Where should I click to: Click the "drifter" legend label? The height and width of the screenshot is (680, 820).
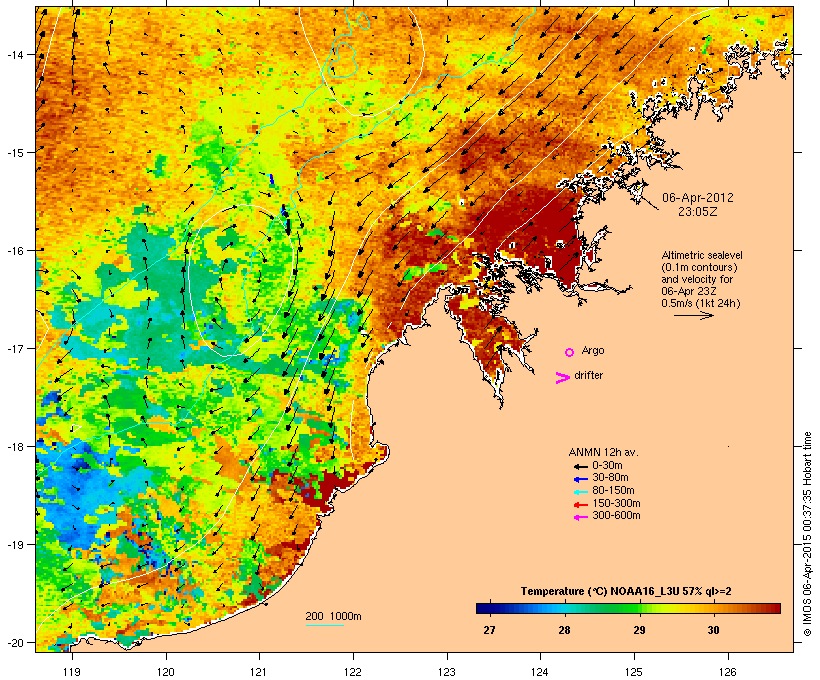(x=588, y=375)
